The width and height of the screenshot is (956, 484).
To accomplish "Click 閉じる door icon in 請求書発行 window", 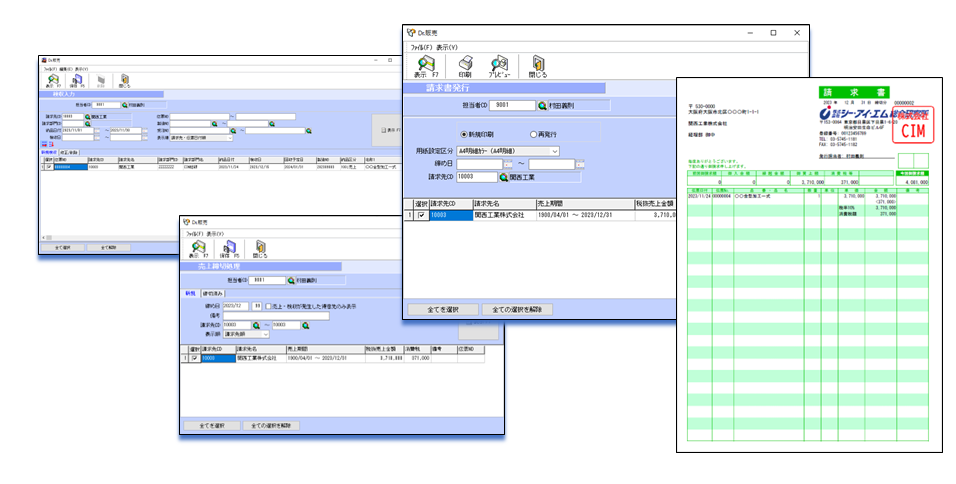I will 538,66.
